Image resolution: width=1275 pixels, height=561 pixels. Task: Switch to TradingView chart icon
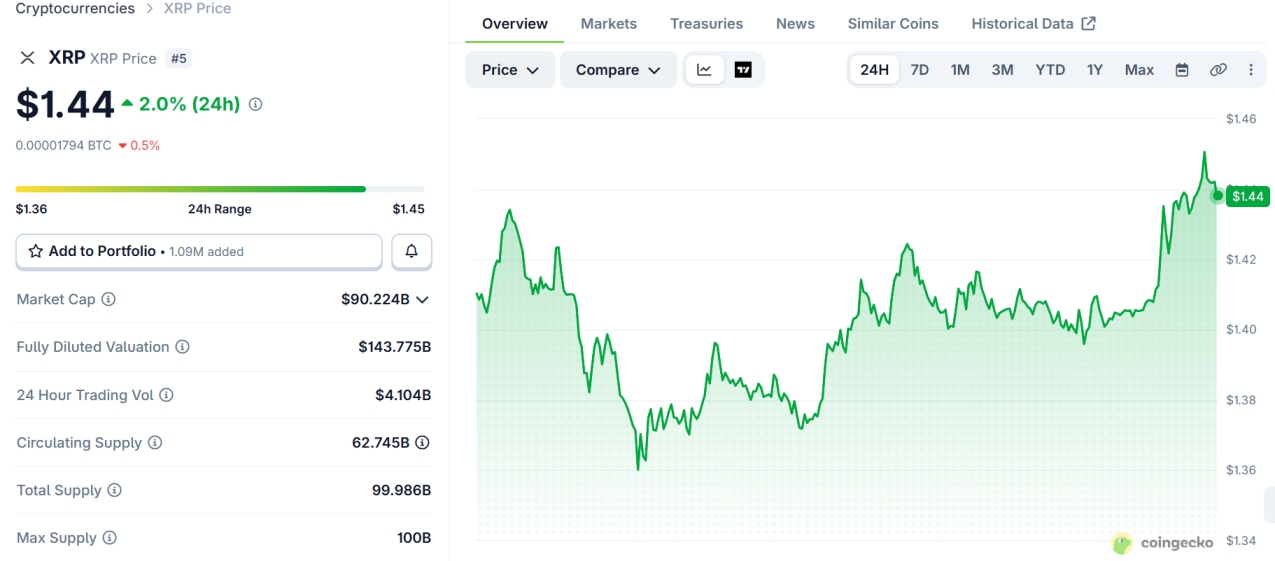pos(743,70)
